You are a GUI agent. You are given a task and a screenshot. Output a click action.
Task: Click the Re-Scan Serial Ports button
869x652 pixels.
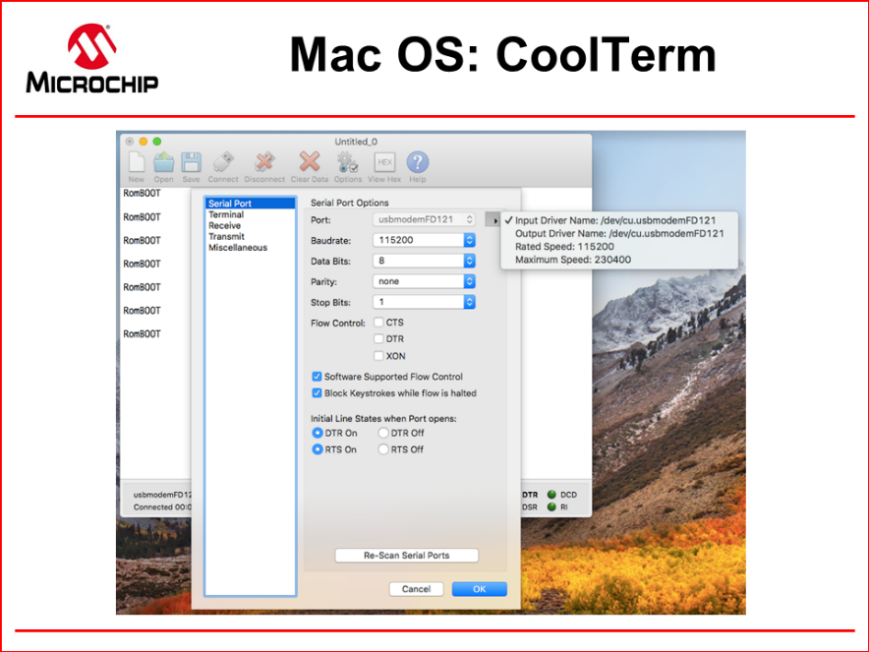(406, 555)
